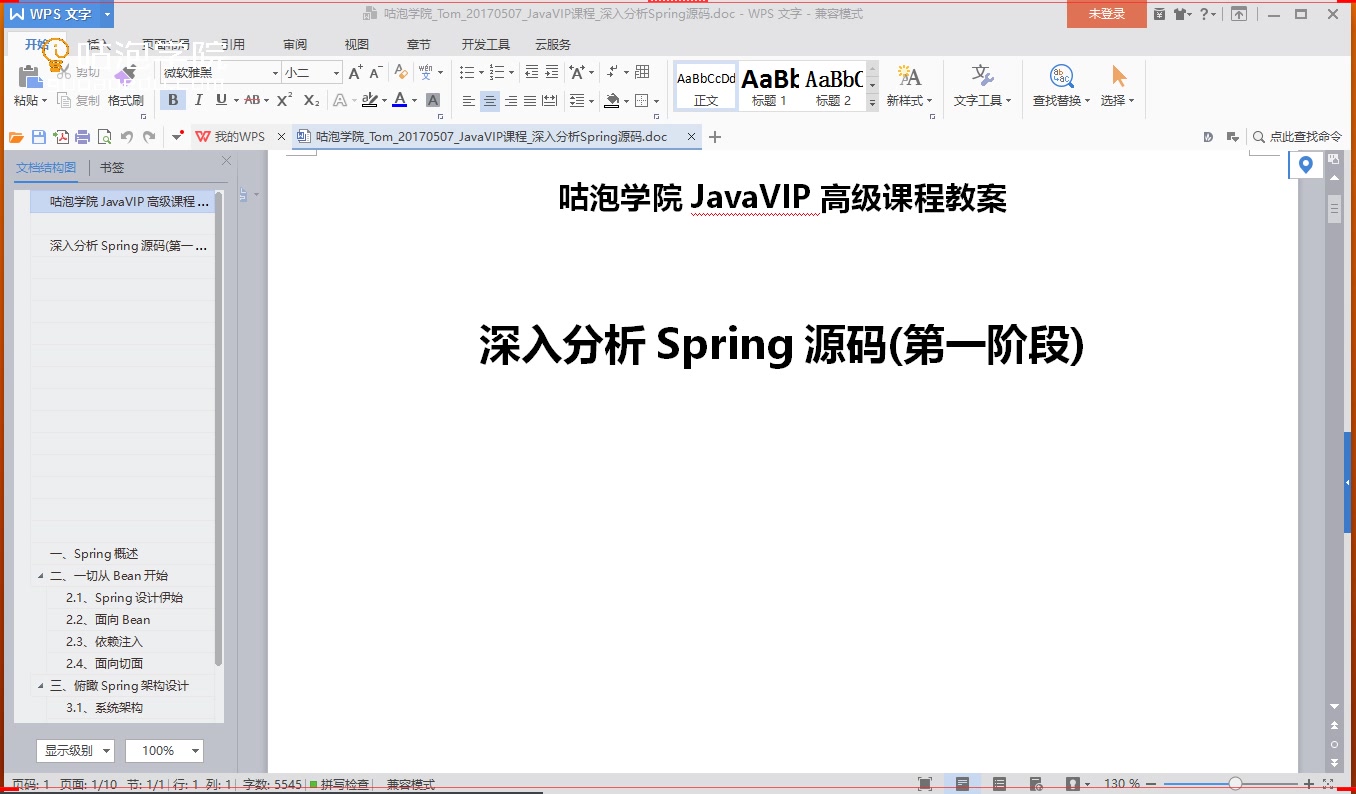
Task: Apply character shading (gray A icon)
Action: point(433,100)
